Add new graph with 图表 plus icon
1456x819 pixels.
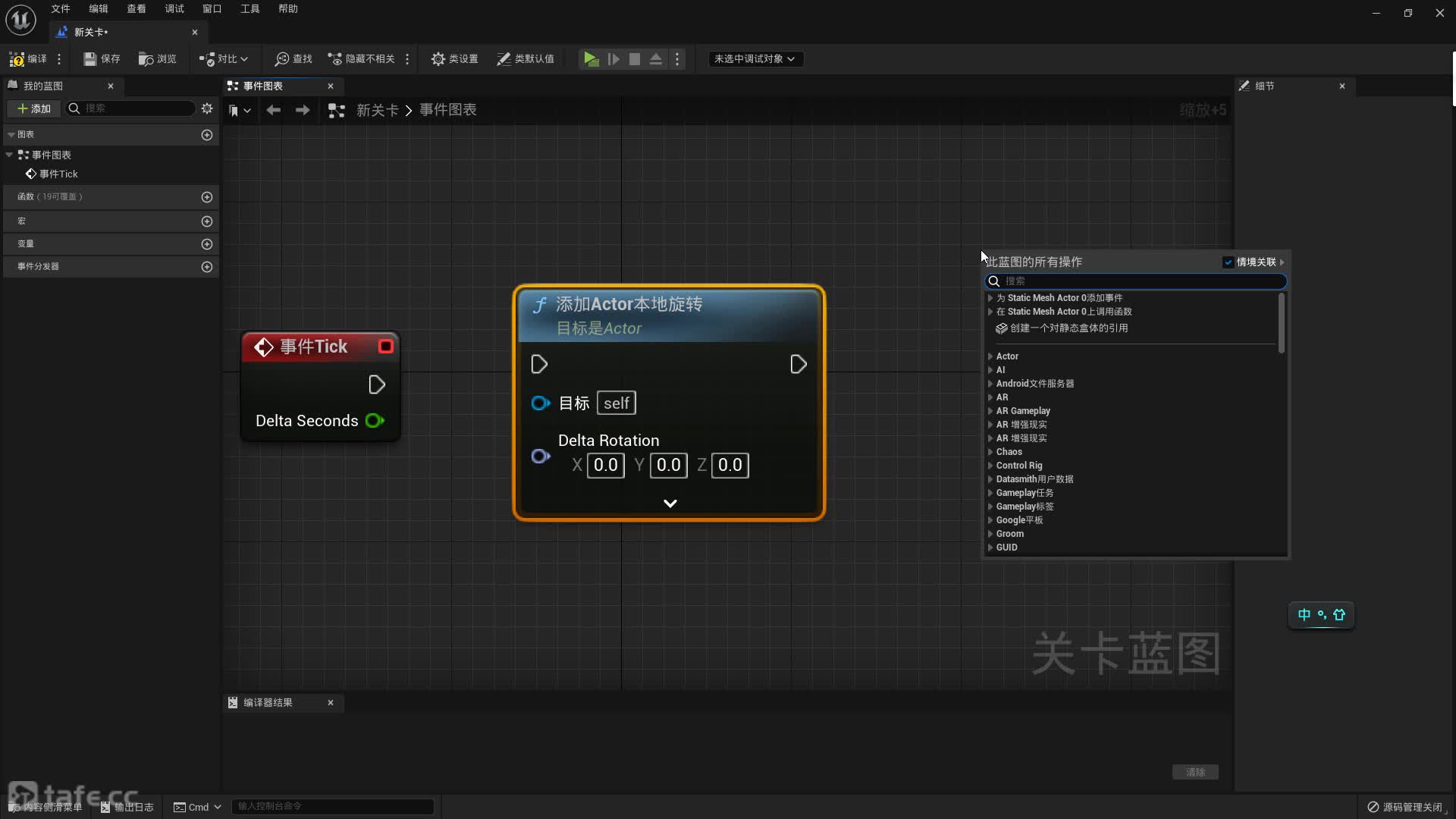click(207, 134)
